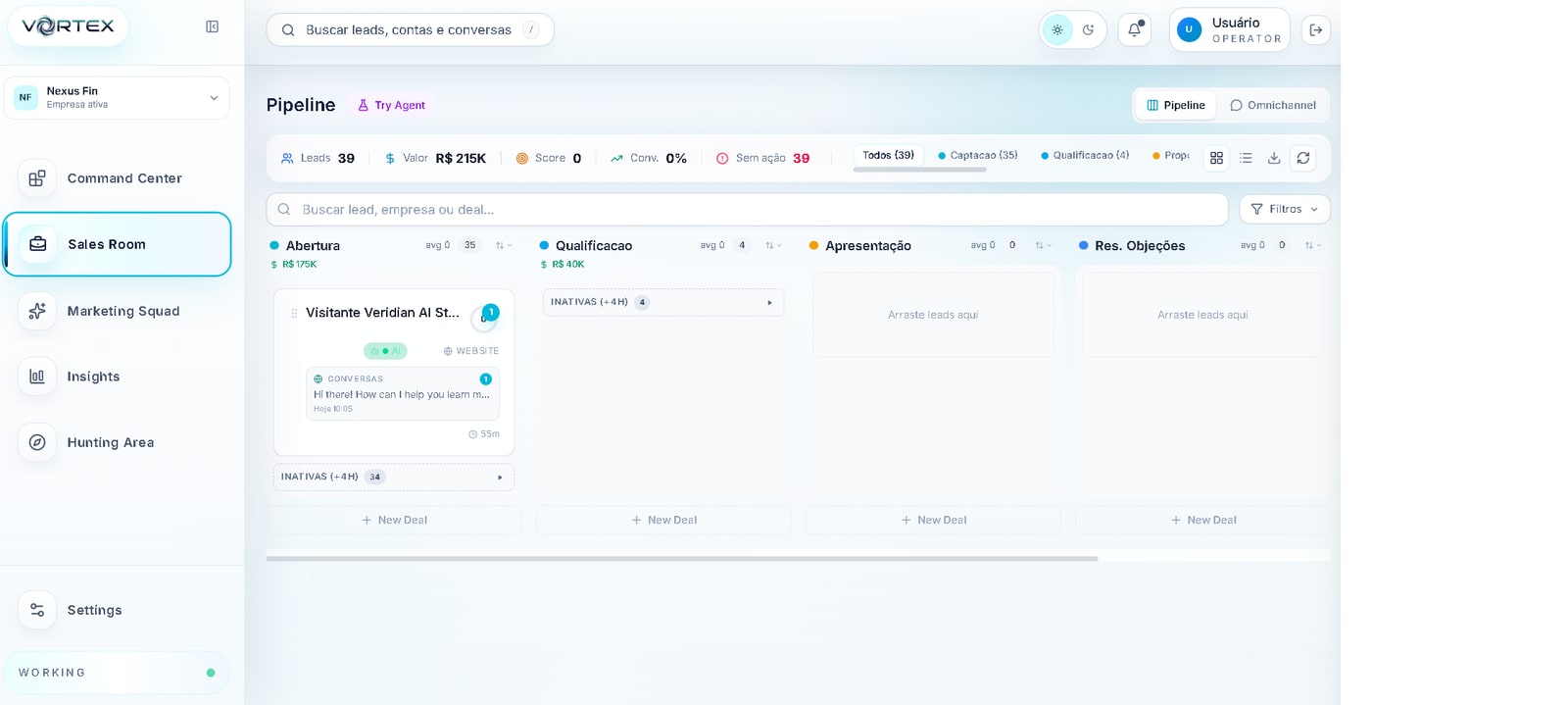
Task: Open the Command Center page
Action: pos(117,178)
